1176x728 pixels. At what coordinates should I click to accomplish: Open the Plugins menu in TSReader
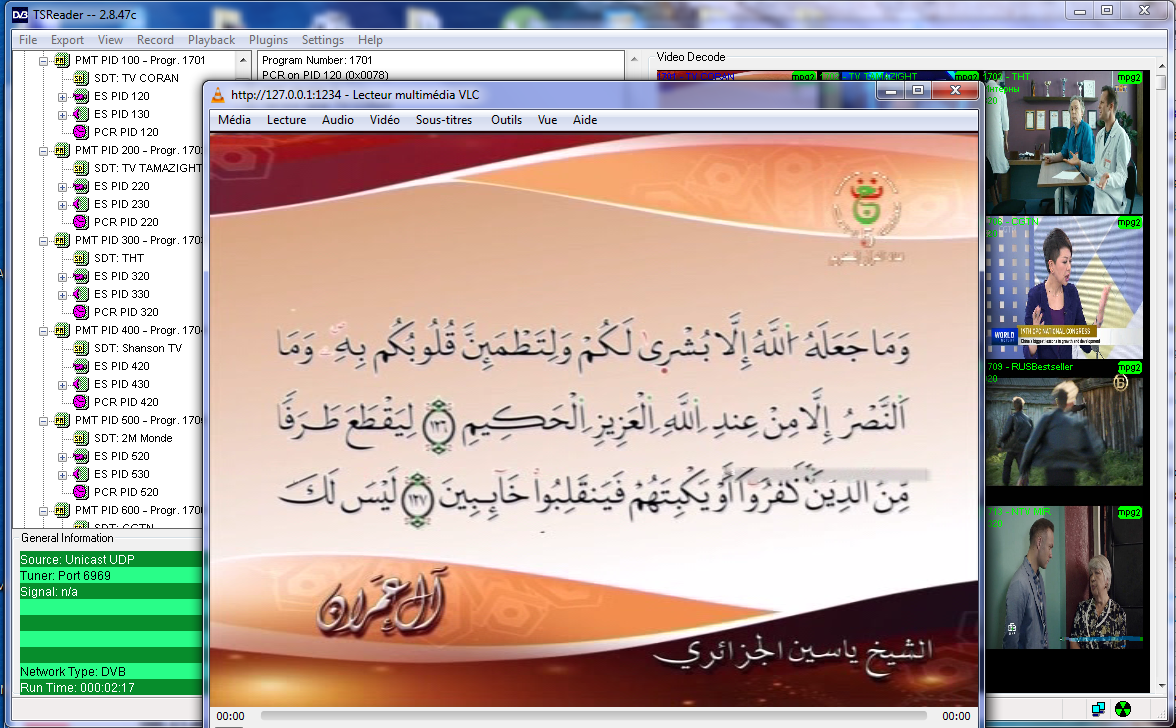(x=268, y=40)
